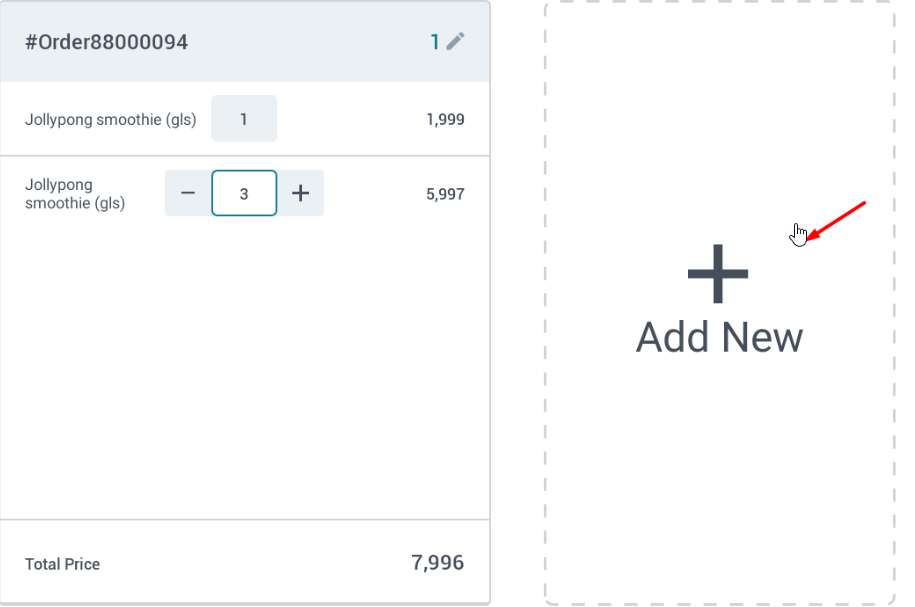The height and width of the screenshot is (607, 915).
Task: Click the 1,999 price value
Action: point(445,120)
